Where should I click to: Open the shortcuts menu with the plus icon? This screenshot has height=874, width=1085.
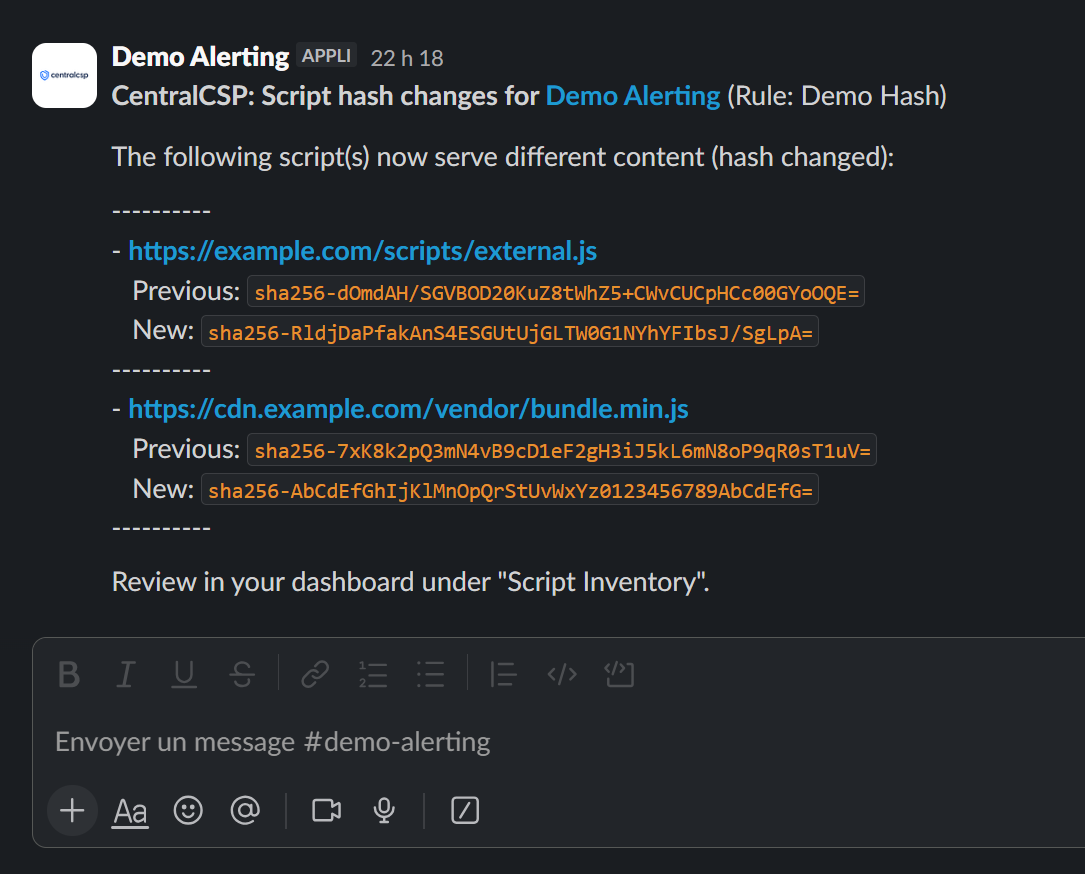coord(71,811)
